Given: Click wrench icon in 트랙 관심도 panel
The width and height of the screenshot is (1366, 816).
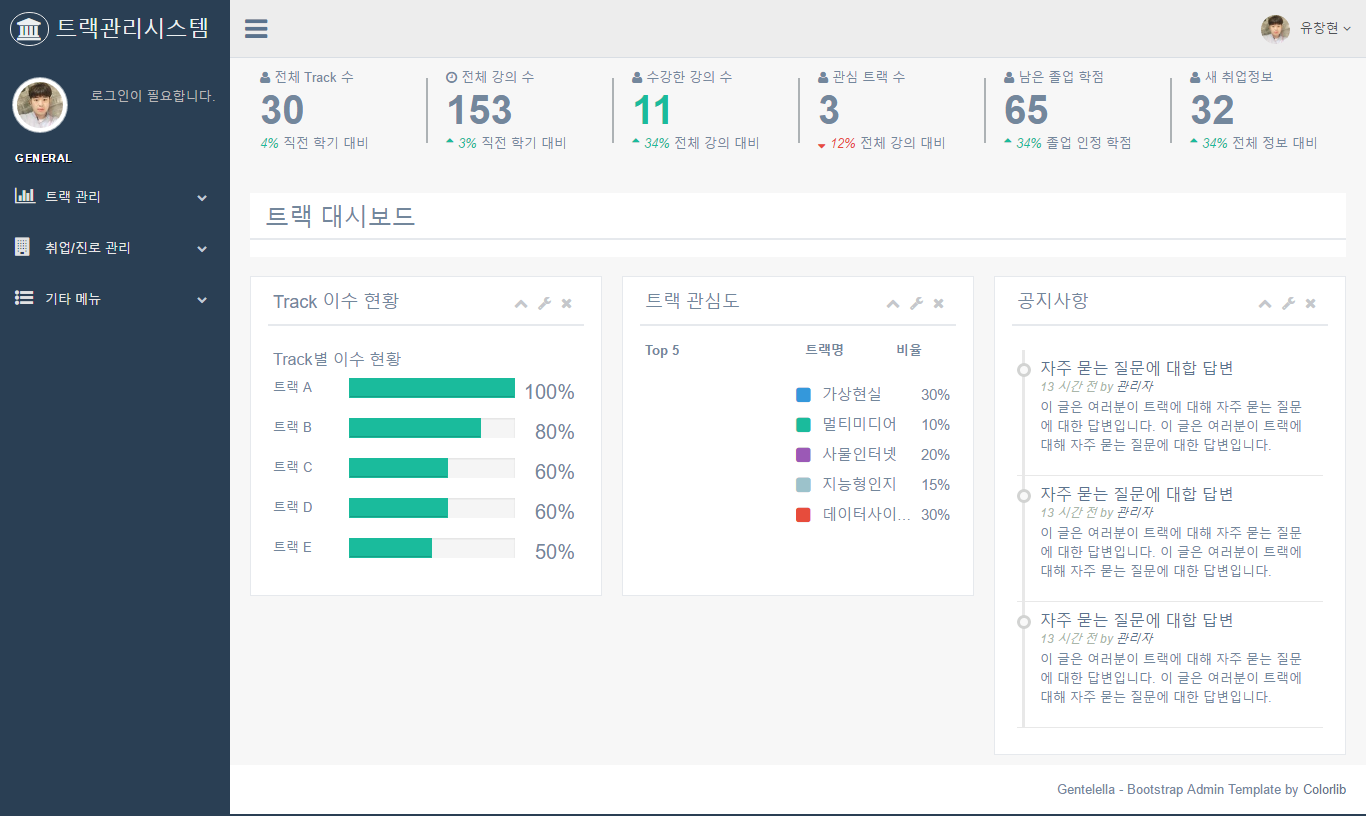Looking at the screenshot, I should pyautogui.click(x=916, y=304).
